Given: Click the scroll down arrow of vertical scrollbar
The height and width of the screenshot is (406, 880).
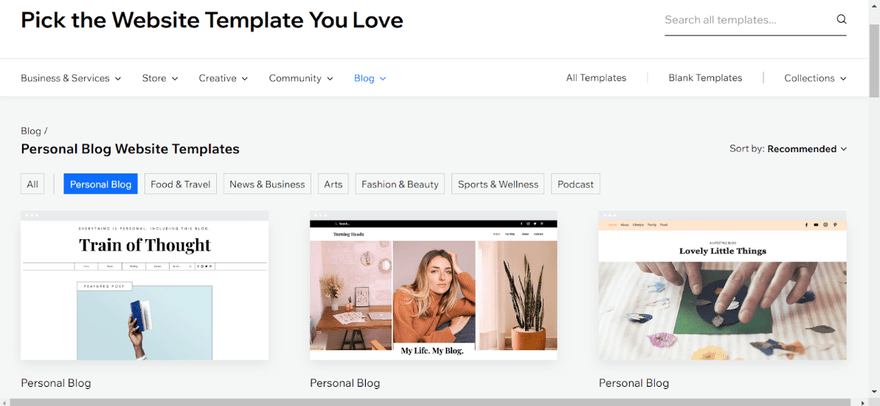Looking at the screenshot, I should point(874,391).
